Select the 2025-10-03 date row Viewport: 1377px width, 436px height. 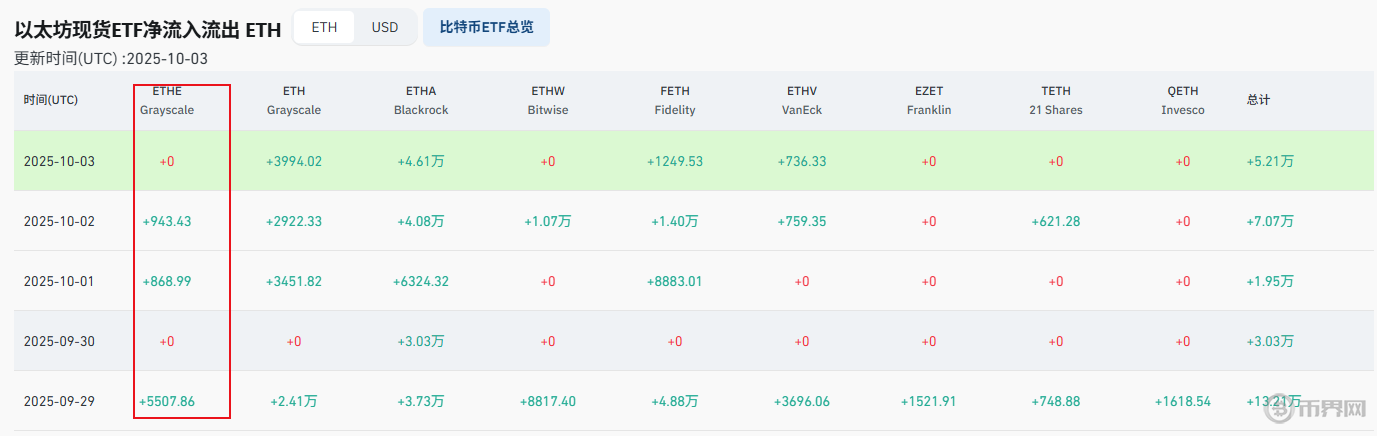[x=59, y=161]
